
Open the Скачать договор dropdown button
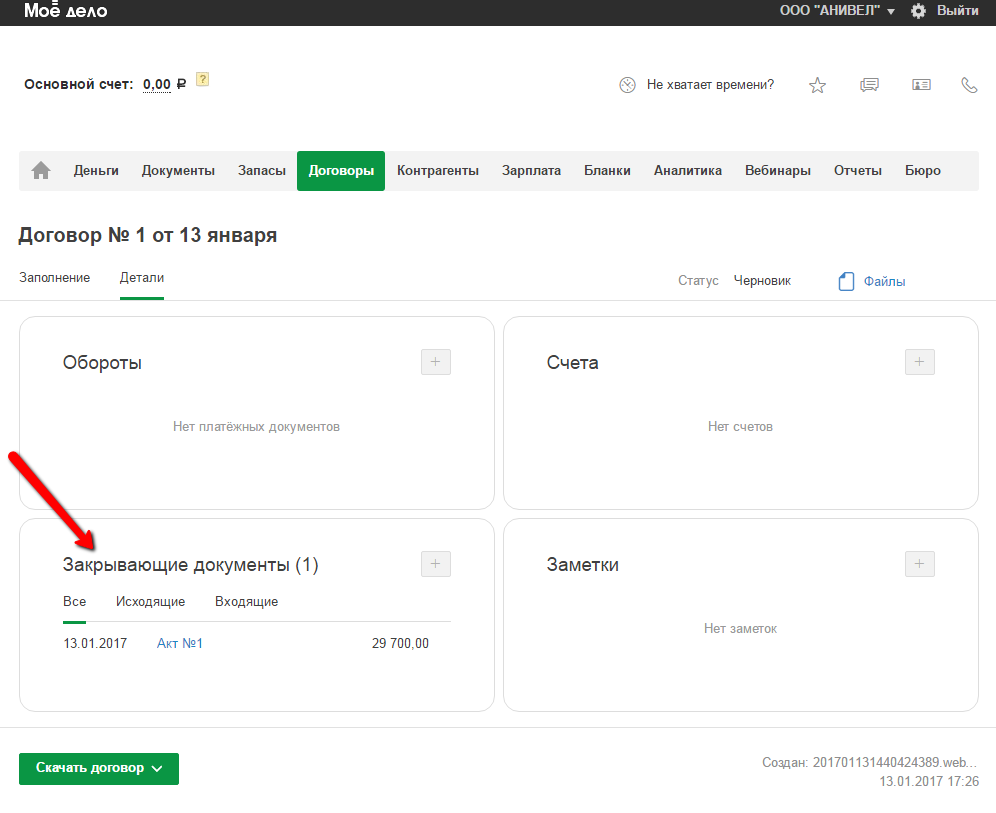click(x=99, y=769)
